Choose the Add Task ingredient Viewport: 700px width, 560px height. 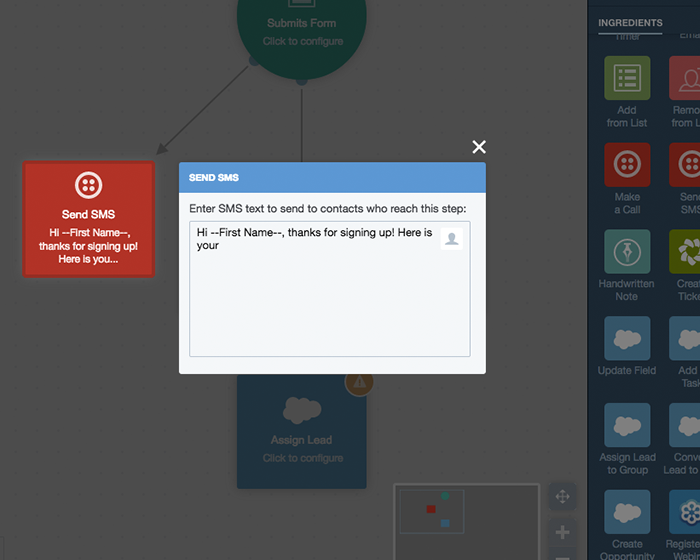coord(685,338)
